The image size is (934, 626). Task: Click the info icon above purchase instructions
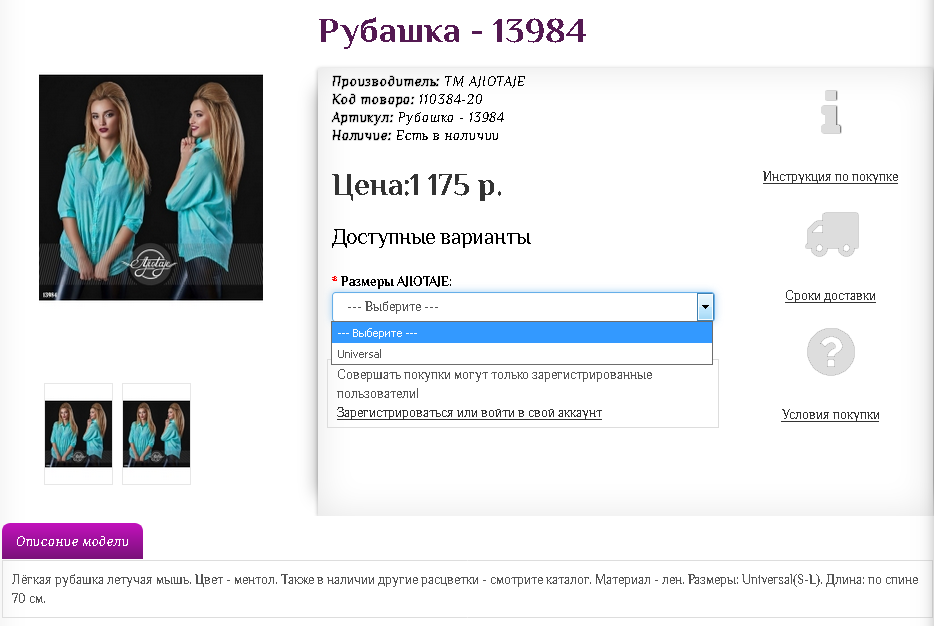(830, 112)
